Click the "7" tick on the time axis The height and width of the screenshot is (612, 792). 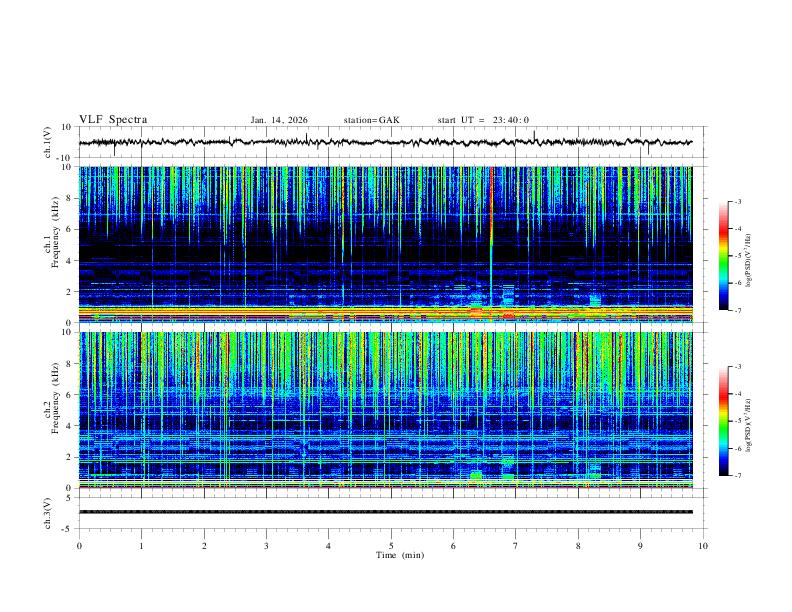(516, 546)
